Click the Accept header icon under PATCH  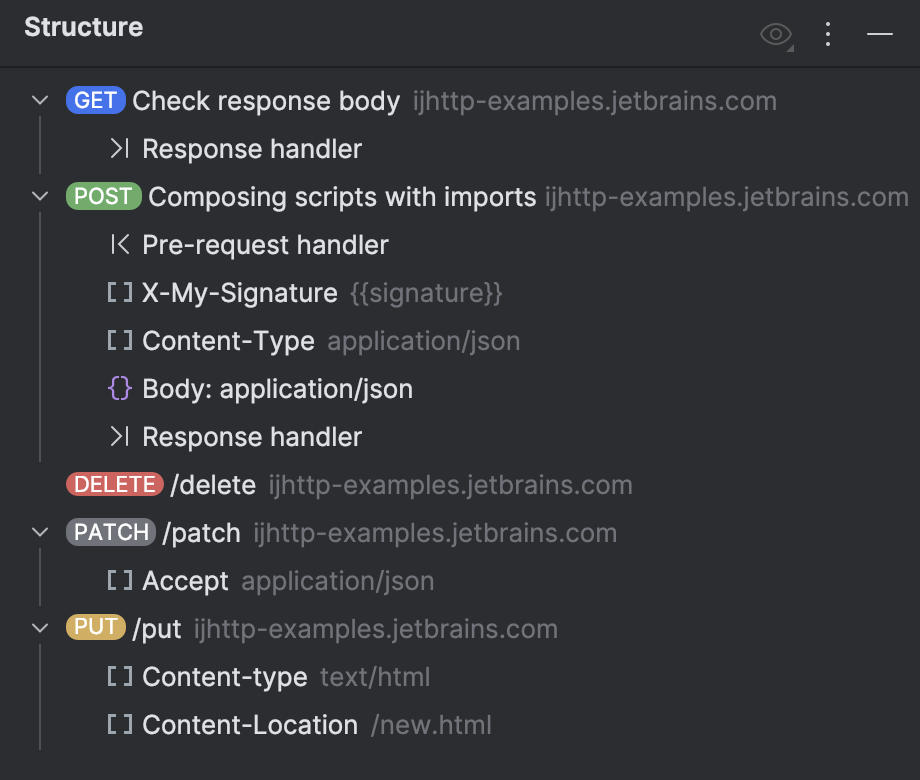[120, 580]
